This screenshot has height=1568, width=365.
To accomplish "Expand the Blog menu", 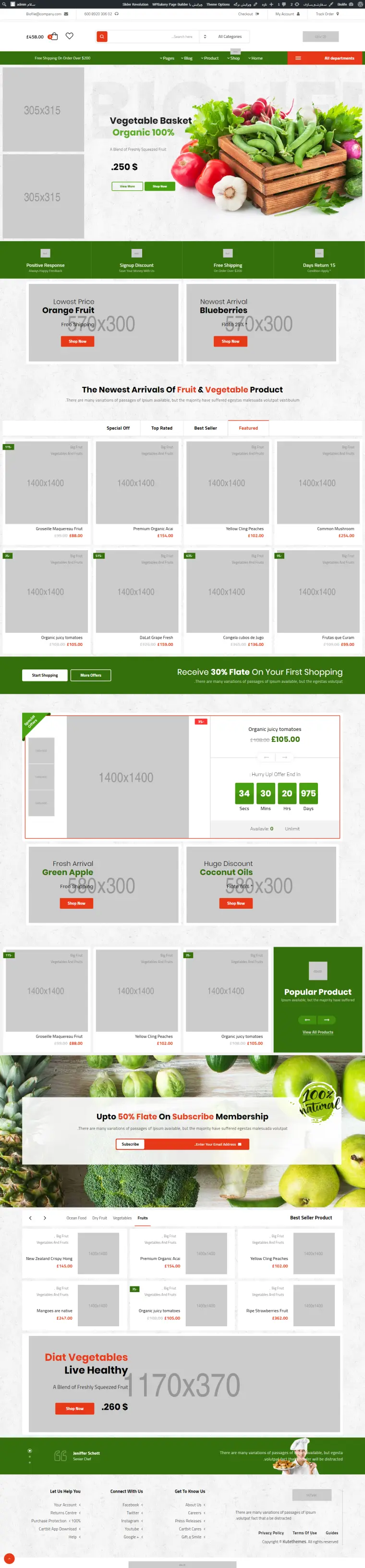I will coord(187,59).
